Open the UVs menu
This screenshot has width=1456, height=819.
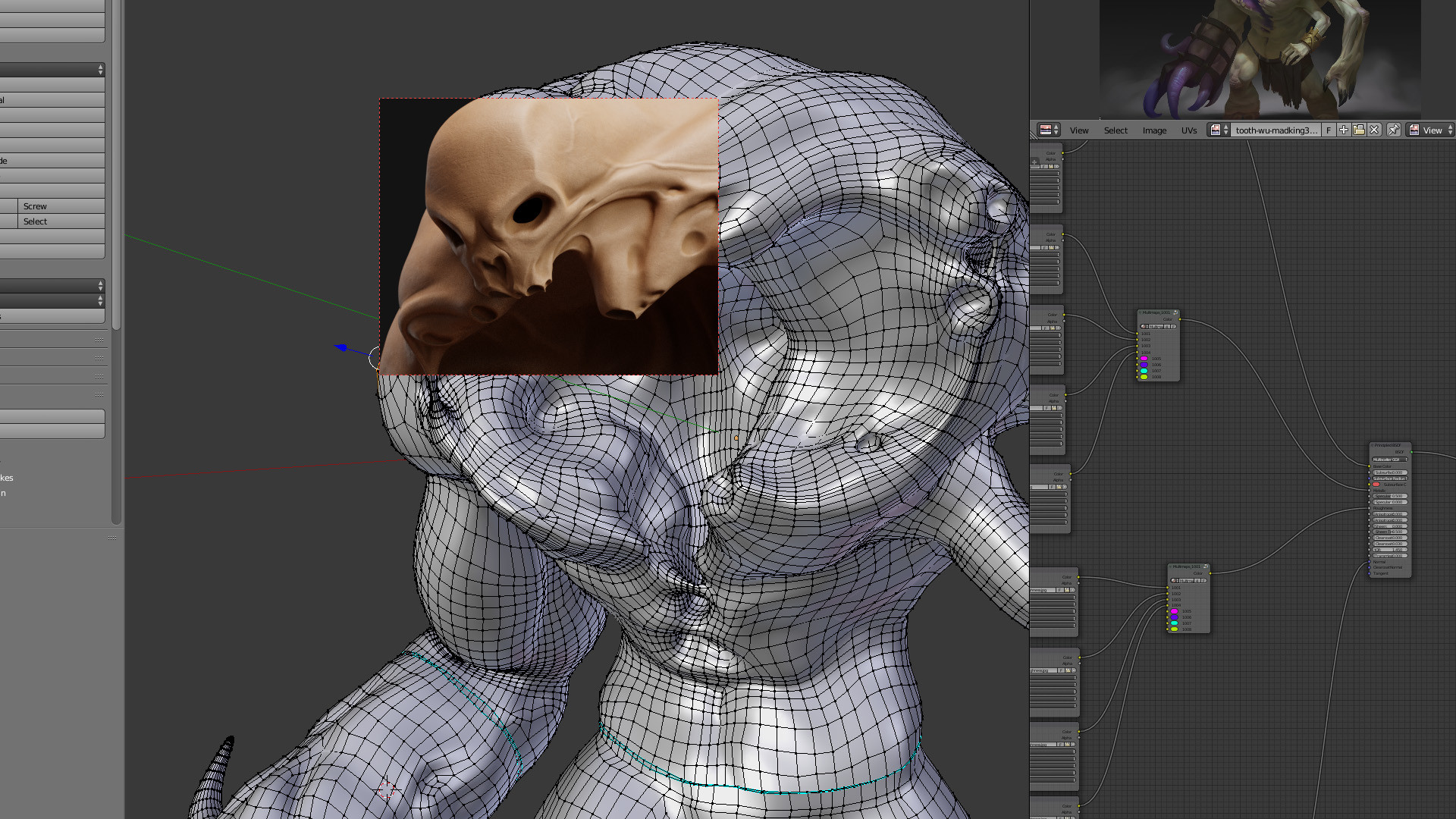(x=1189, y=130)
